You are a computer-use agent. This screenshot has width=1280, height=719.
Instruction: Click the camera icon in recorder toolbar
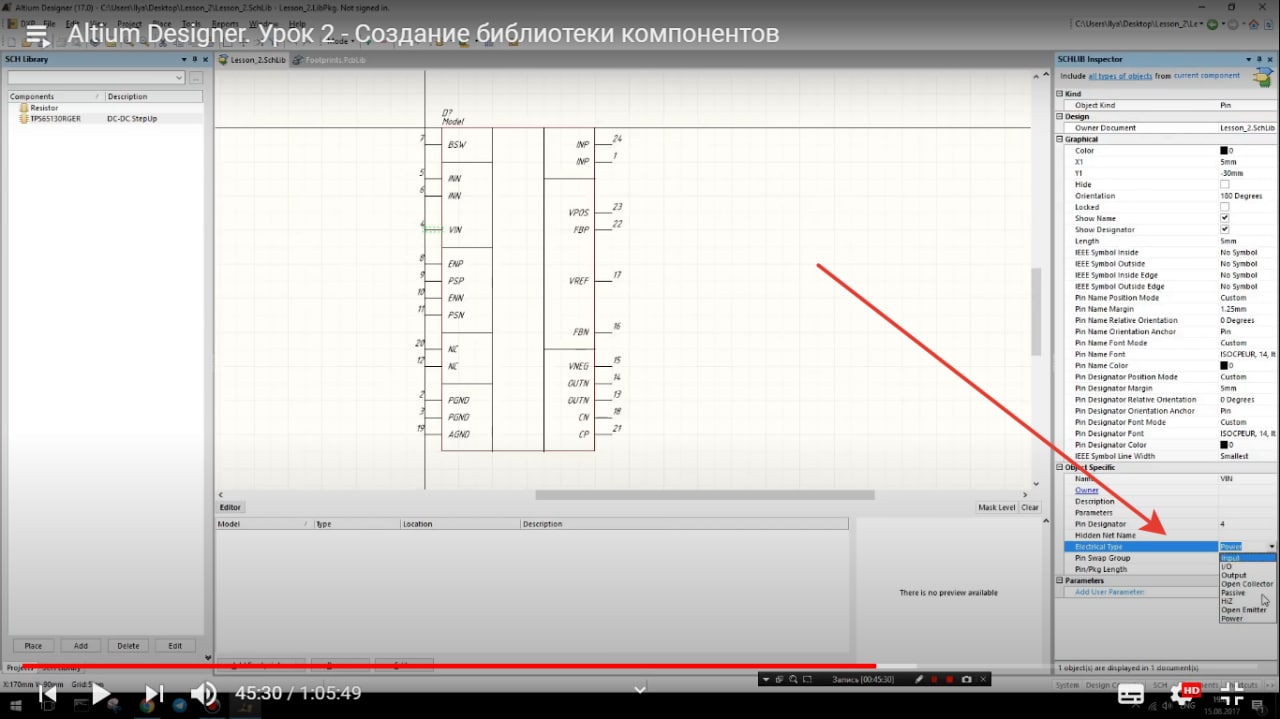pos(966,679)
